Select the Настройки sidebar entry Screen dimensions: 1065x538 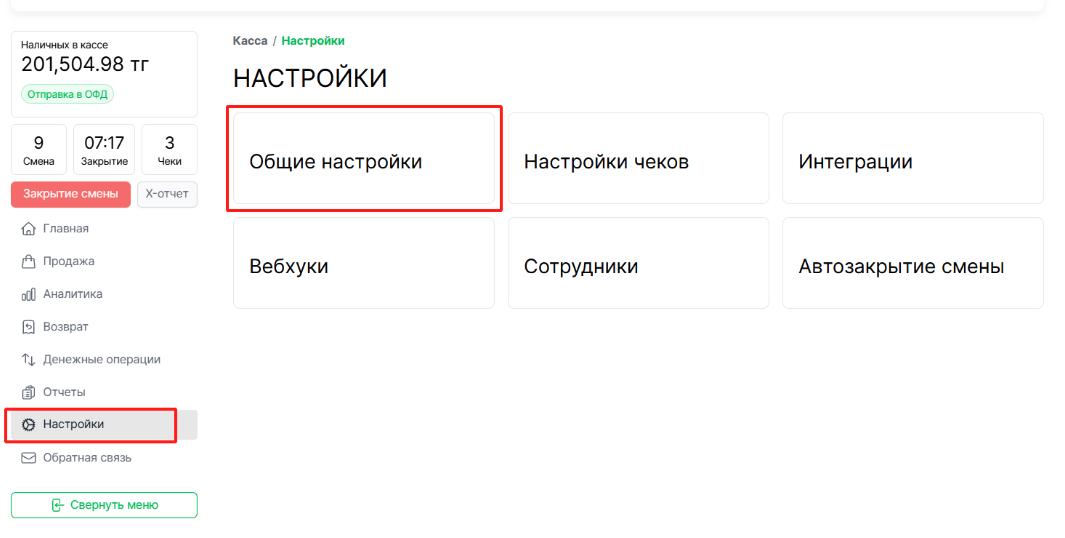pyautogui.click(x=104, y=425)
